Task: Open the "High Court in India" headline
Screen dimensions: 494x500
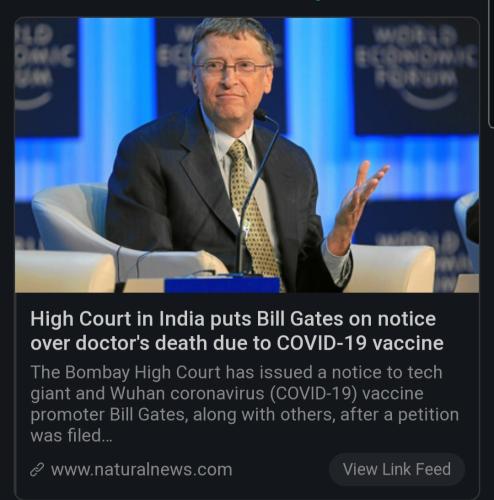Action: (237, 331)
